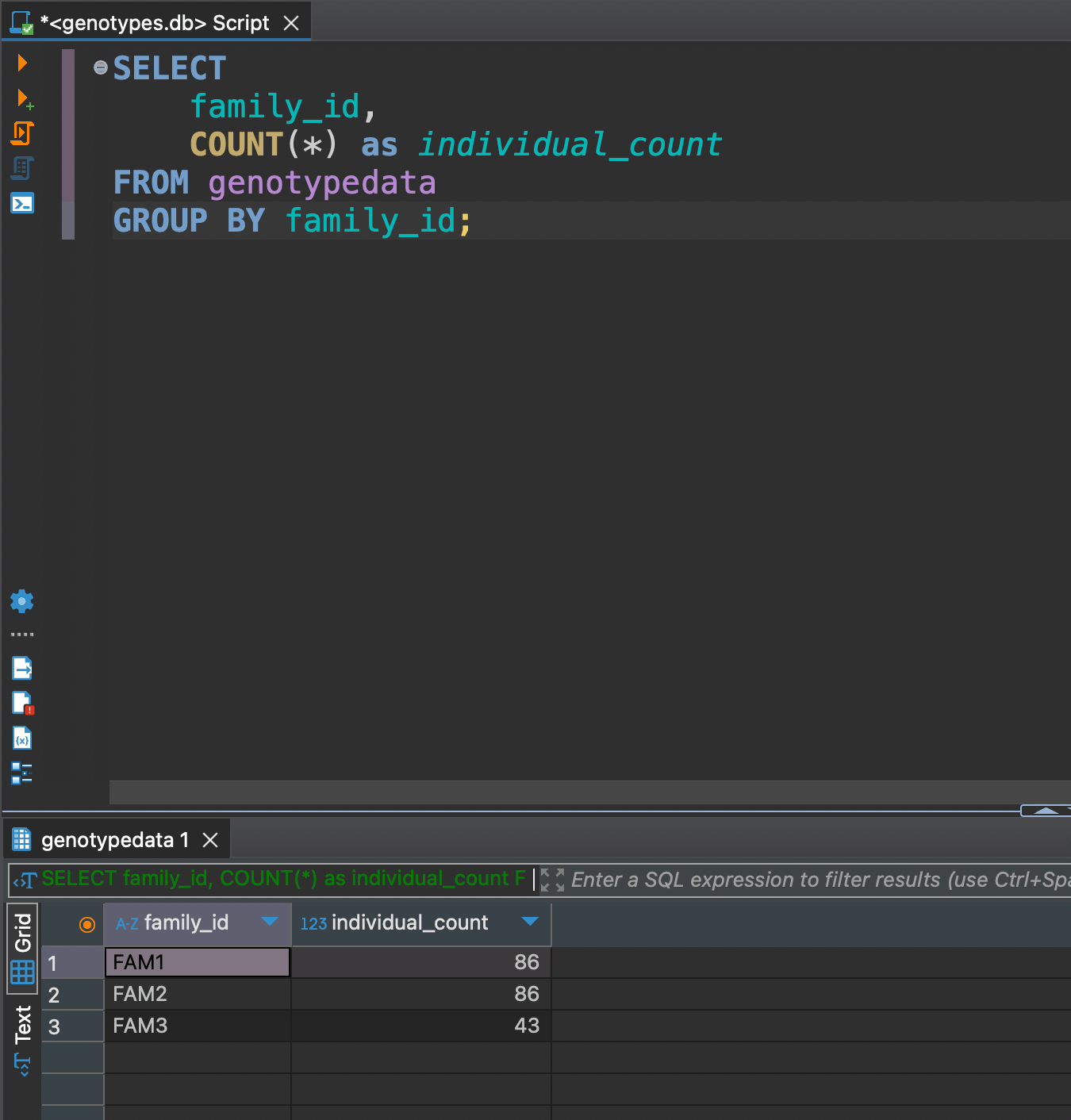Show the query execution plan
This screenshot has width=1071, height=1120.
coord(21,168)
